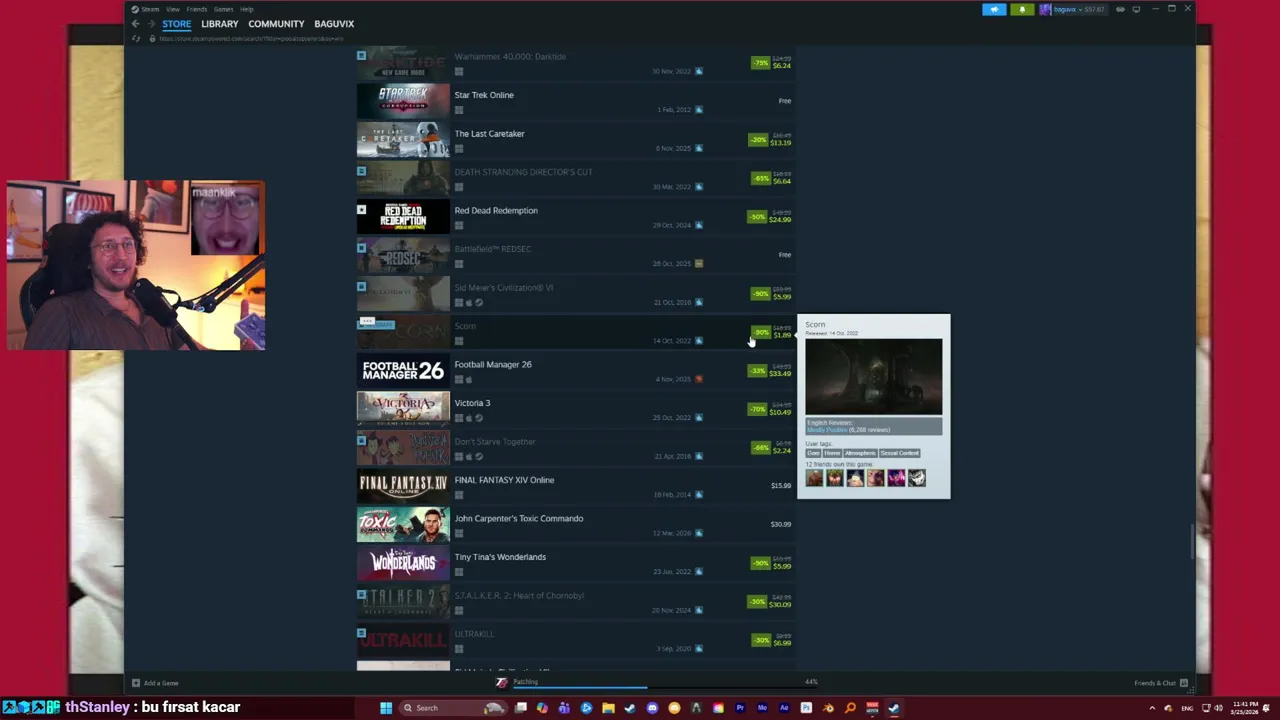Open the Friends & Chat icon
The width and height of the screenshot is (1280, 720).
(1184, 683)
